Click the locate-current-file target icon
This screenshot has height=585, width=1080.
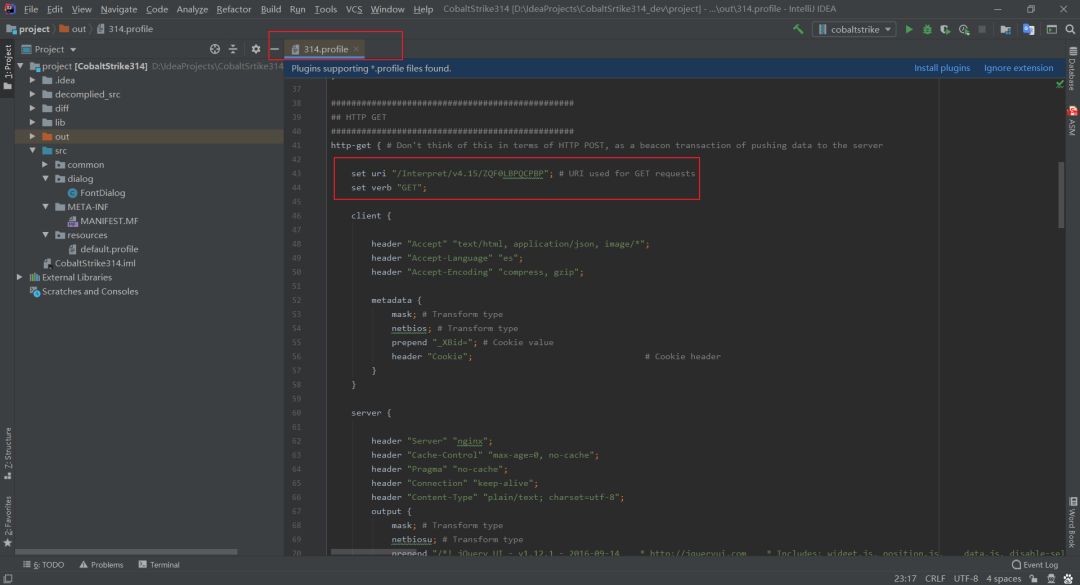tap(215, 49)
